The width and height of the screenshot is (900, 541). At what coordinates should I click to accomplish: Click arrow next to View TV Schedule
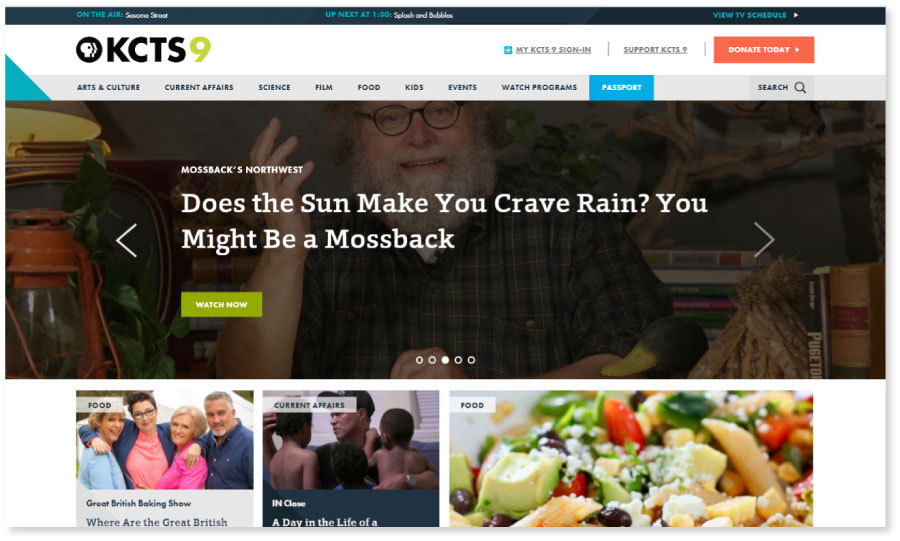click(x=796, y=15)
